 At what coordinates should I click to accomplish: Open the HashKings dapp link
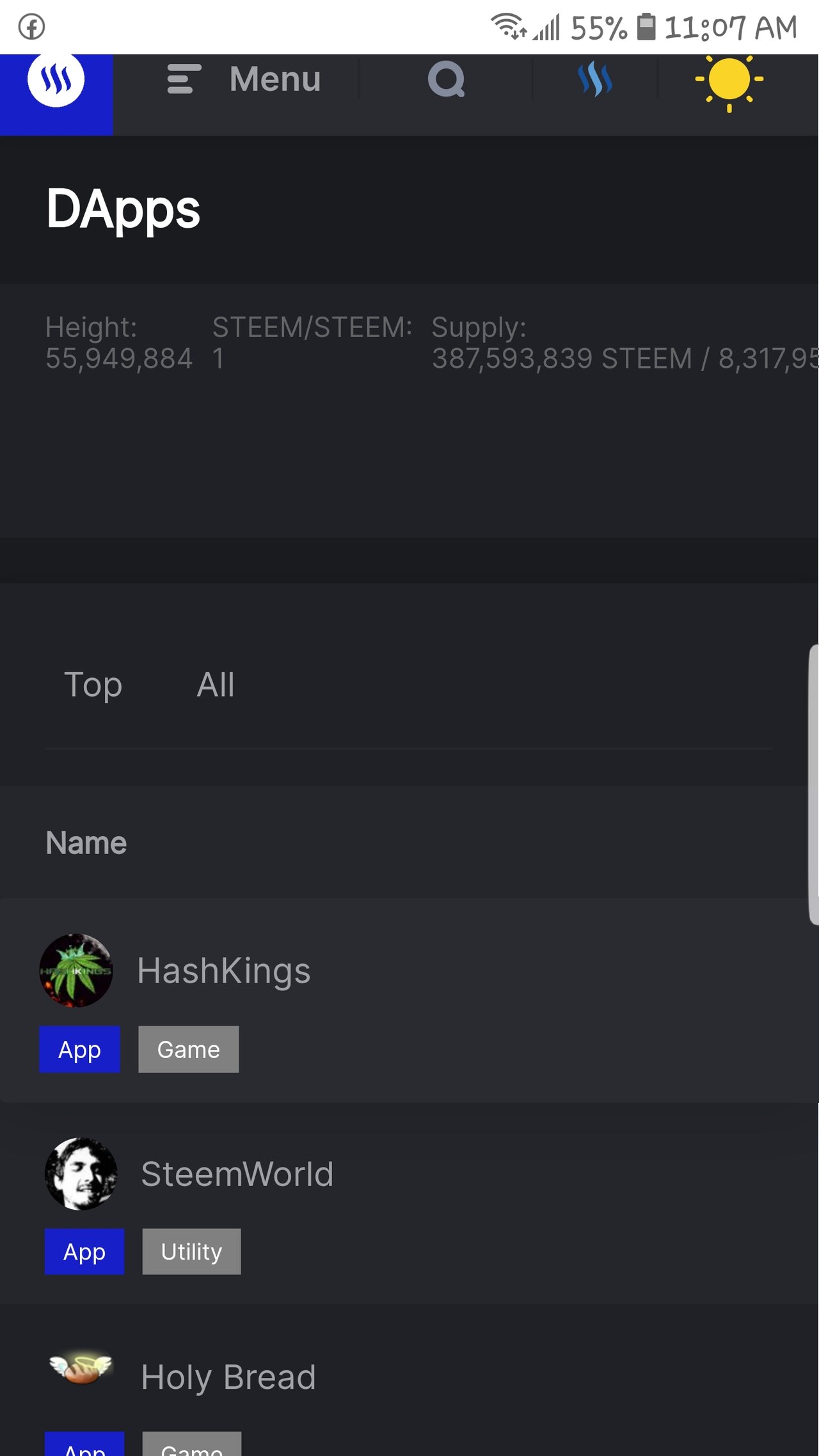(224, 970)
